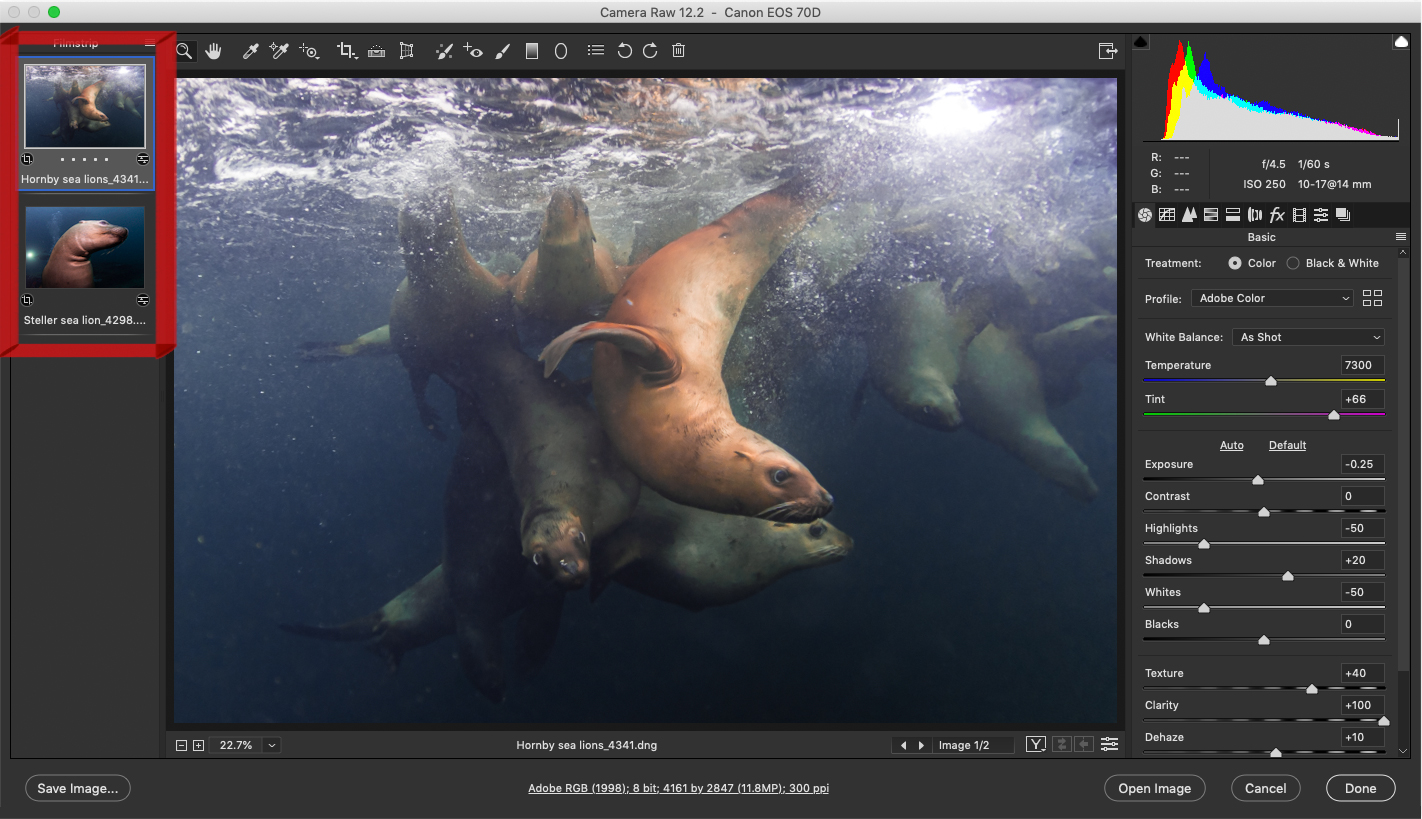1422x819 pixels.
Task: Select the Hand tool
Action: coord(214,50)
